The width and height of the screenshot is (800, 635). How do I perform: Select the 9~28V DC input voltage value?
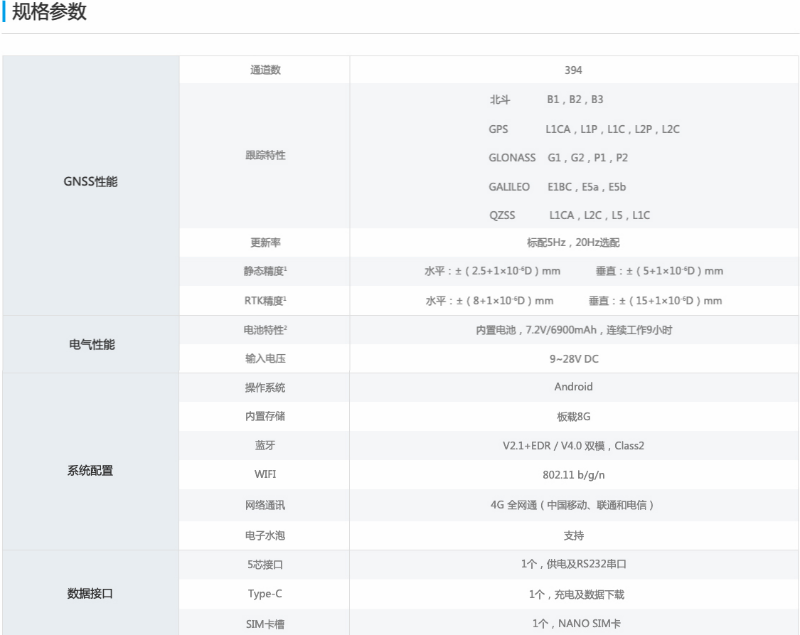(x=573, y=358)
